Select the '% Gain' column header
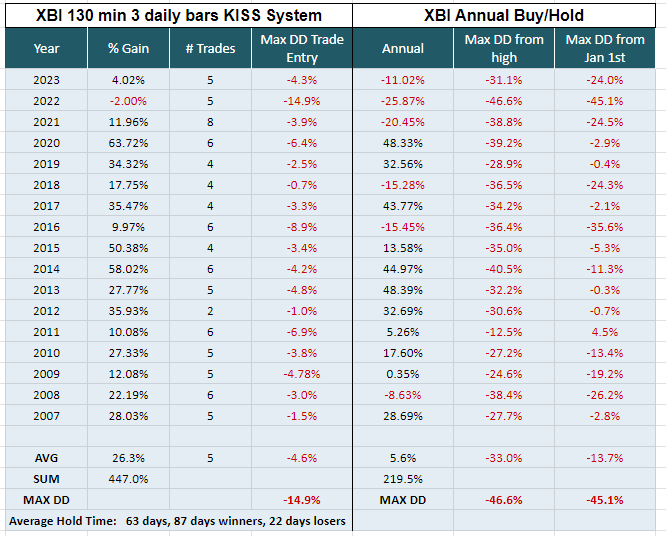 [x=128, y=48]
